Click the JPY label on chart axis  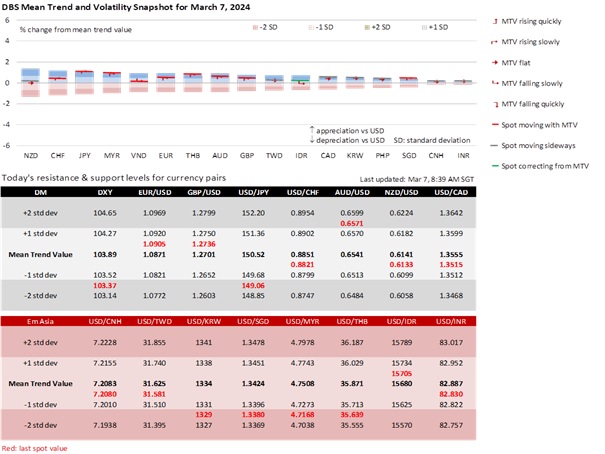coord(84,157)
